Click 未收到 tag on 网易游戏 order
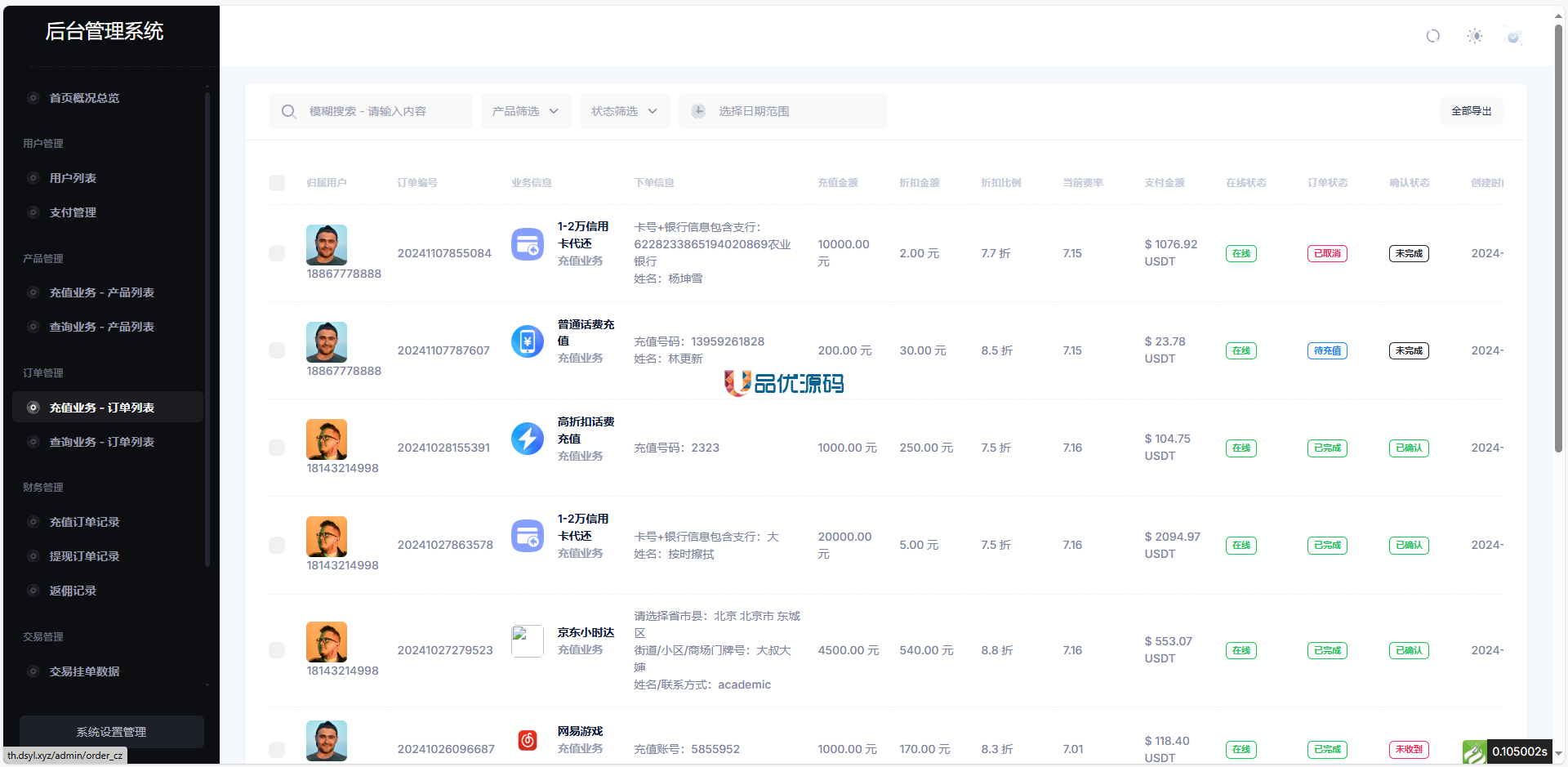1568x767 pixels. [x=1409, y=749]
